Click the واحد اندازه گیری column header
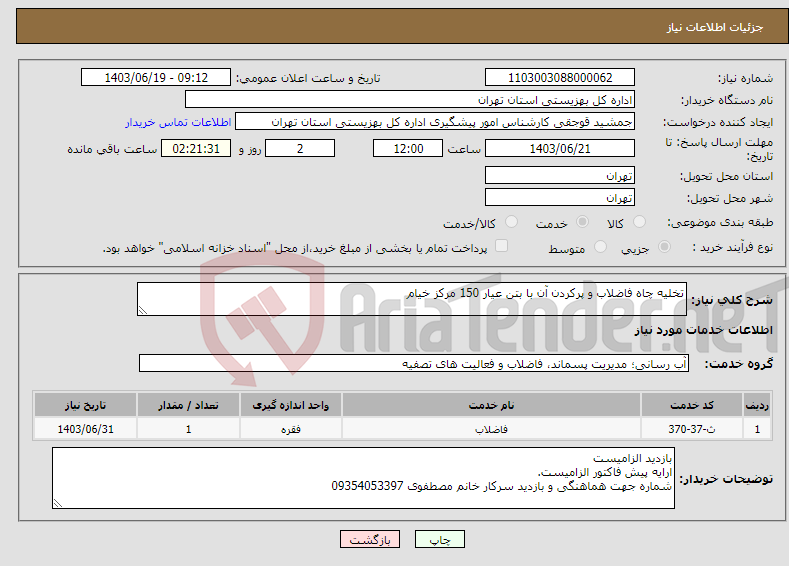The width and height of the screenshot is (789, 566). pyautogui.click(x=290, y=405)
